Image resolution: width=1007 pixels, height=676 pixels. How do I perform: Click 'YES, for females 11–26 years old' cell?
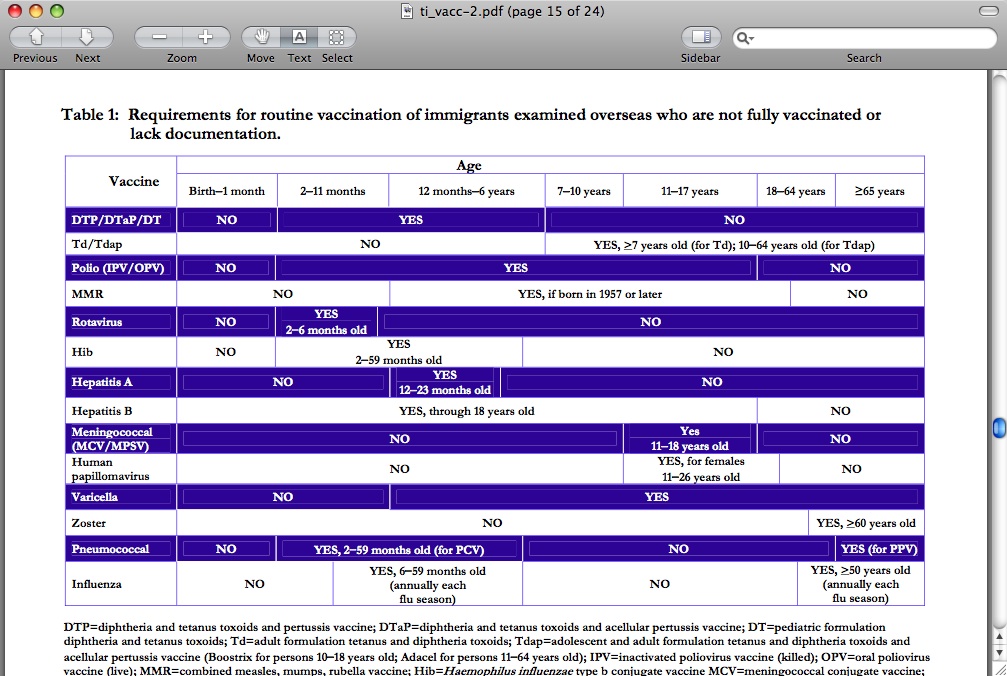pyautogui.click(x=701, y=469)
